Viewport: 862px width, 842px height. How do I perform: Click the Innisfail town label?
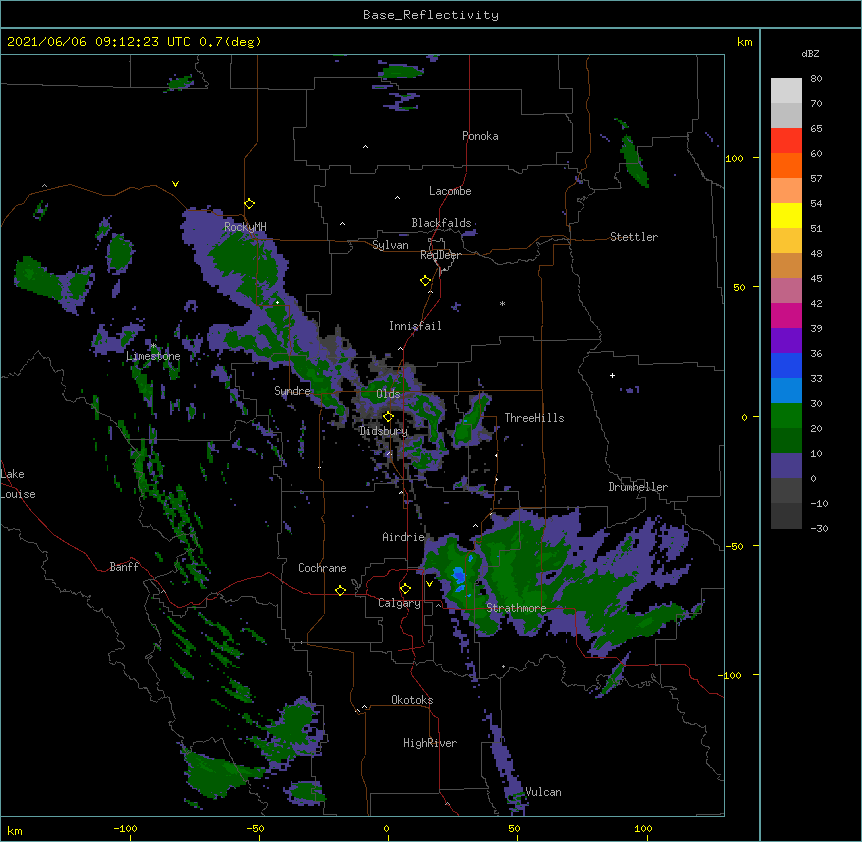415,326
